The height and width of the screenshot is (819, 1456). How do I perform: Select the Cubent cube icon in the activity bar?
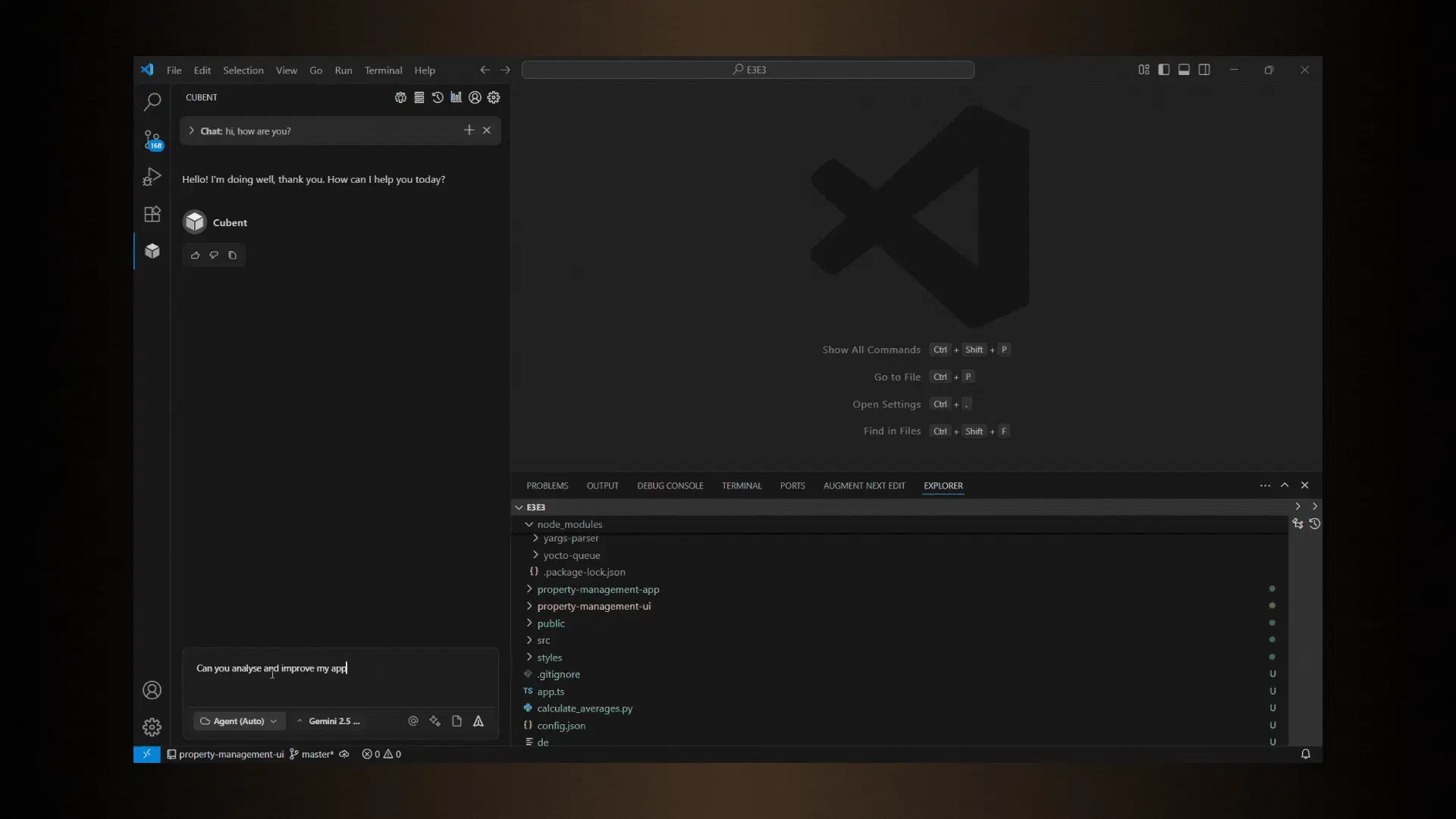click(x=152, y=251)
